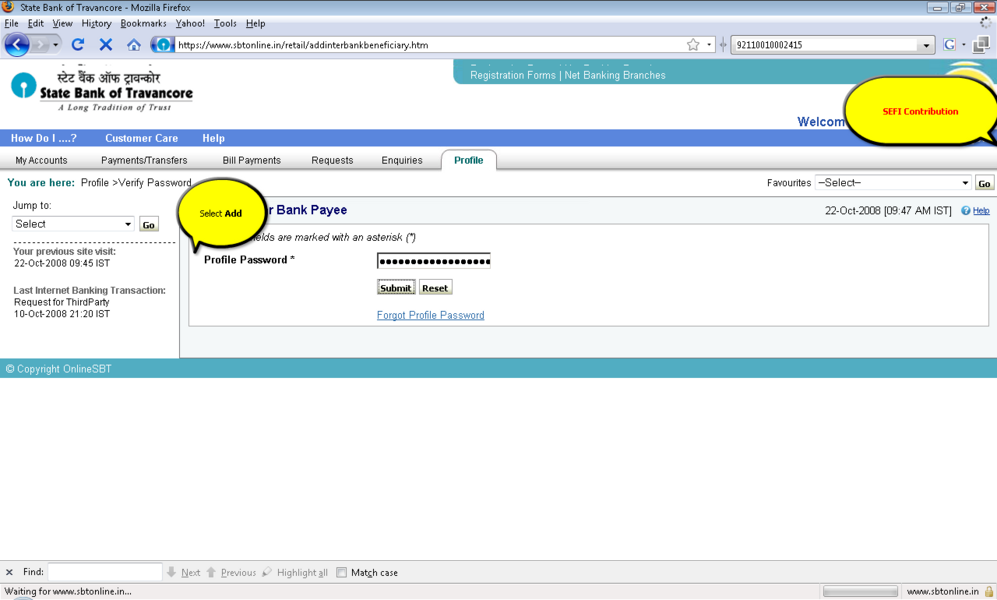This screenshot has width=997, height=600.
Task: Switch to the Payments/Transfers tab
Action: click(x=144, y=160)
